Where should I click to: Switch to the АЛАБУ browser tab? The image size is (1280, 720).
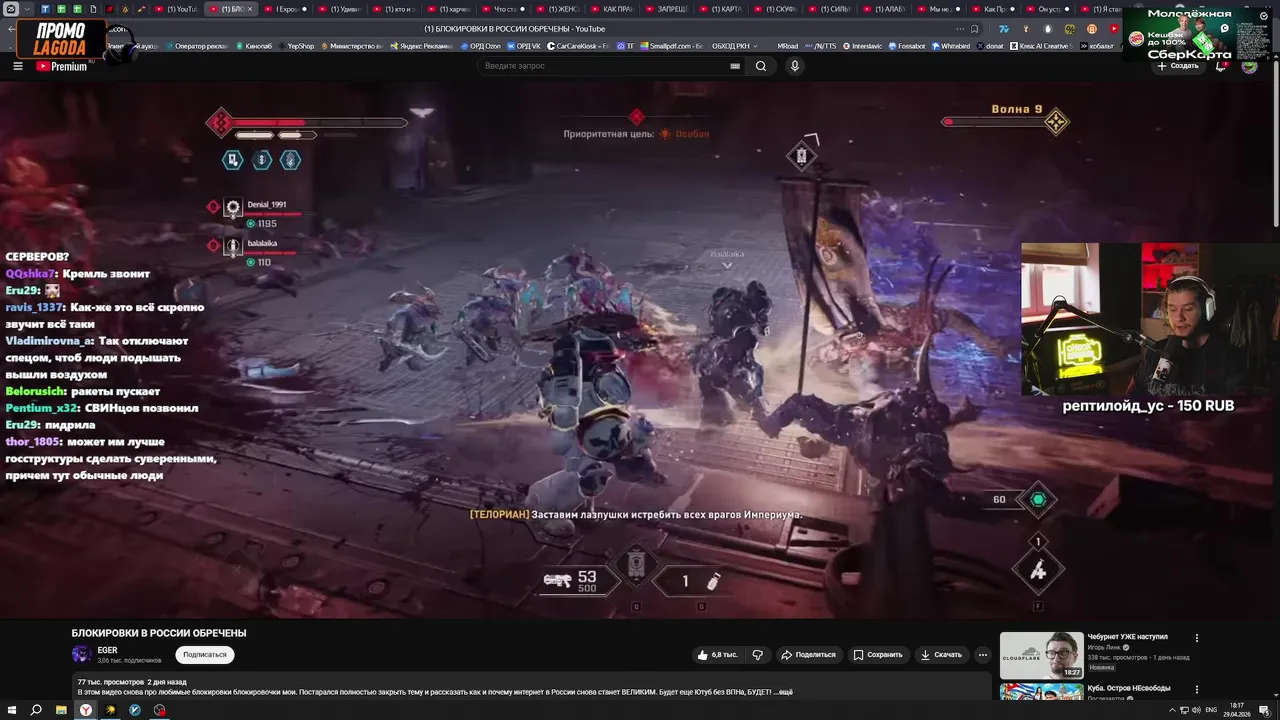tap(883, 9)
